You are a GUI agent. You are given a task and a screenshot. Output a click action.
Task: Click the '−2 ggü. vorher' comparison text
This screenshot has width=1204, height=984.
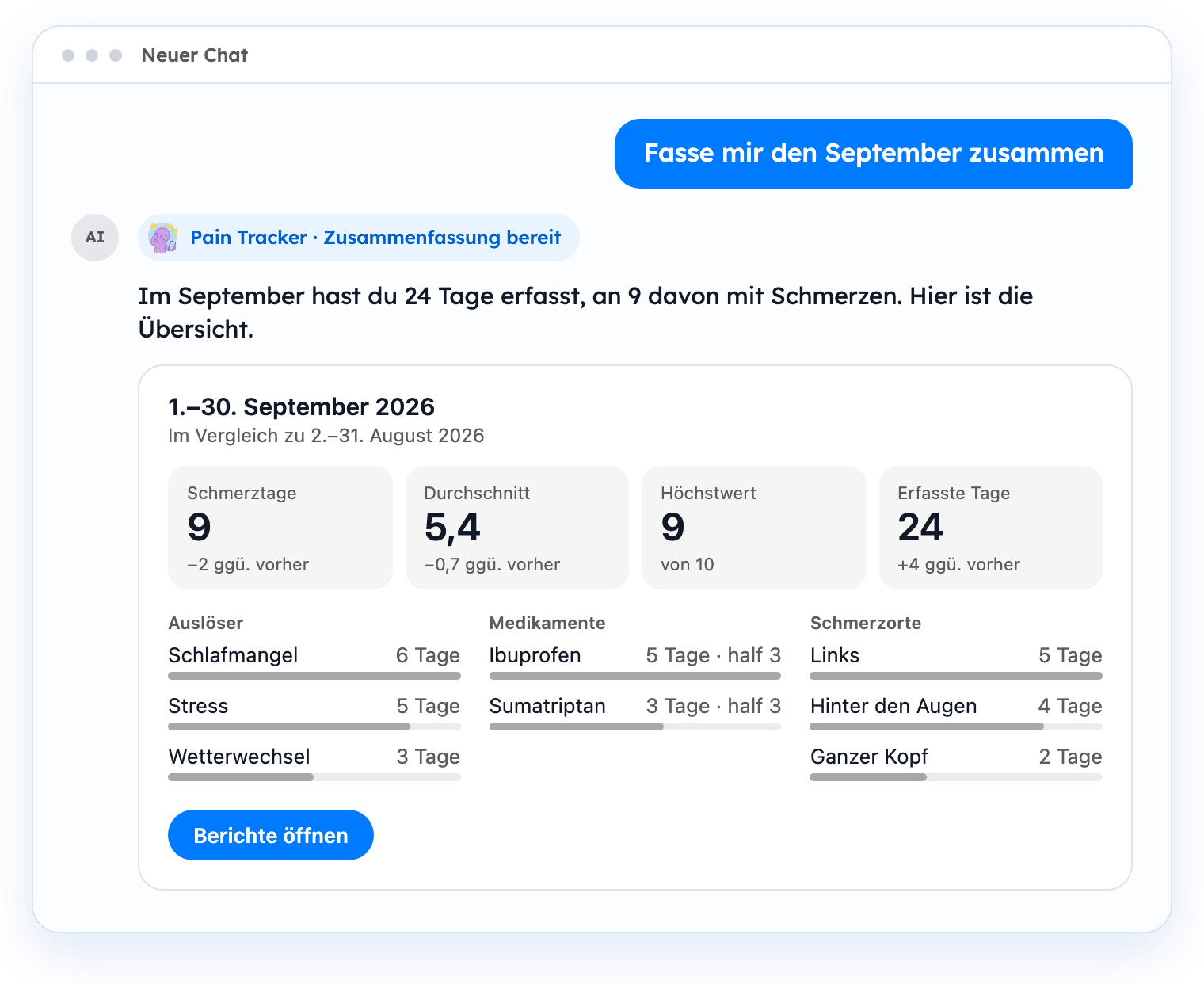click(248, 564)
